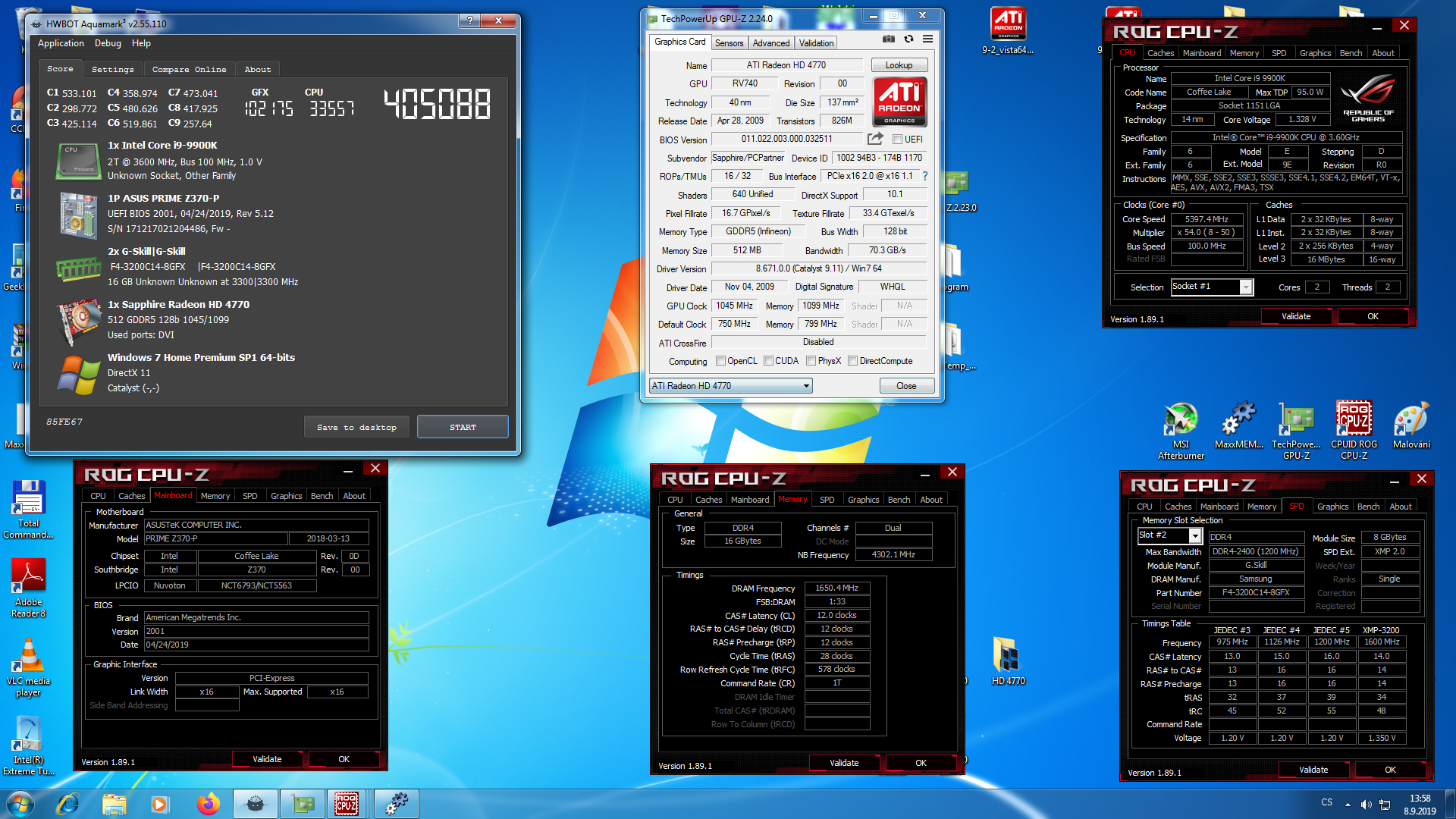Click the Part Number F4-3200C14-8GFX field
The image size is (1456, 819).
(1256, 592)
